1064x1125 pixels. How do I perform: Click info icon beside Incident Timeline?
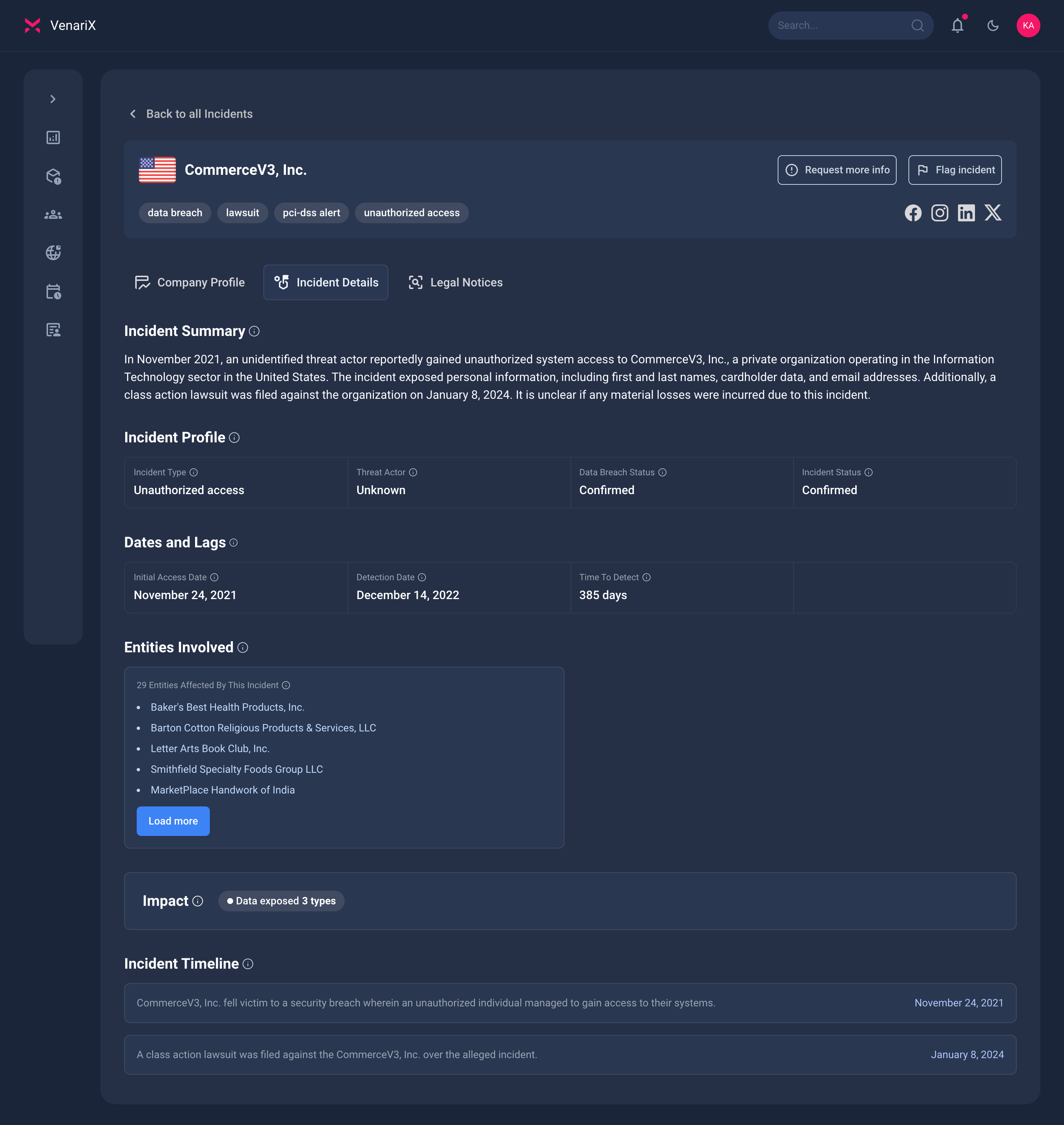248,964
